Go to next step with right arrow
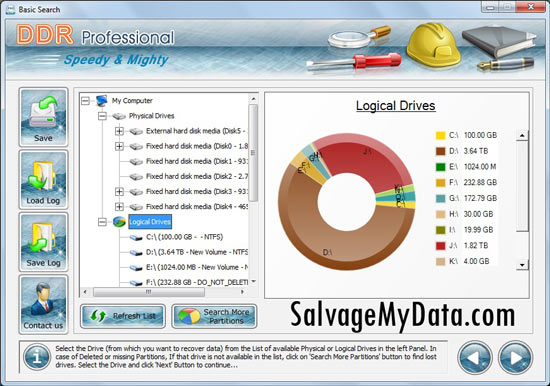Image resolution: width=550 pixels, height=386 pixels. coord(515,358)
